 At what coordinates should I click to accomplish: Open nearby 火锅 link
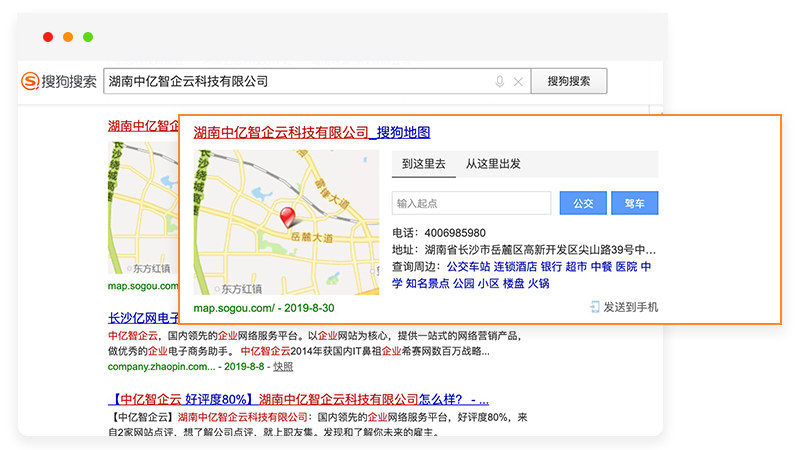(538, 284)
